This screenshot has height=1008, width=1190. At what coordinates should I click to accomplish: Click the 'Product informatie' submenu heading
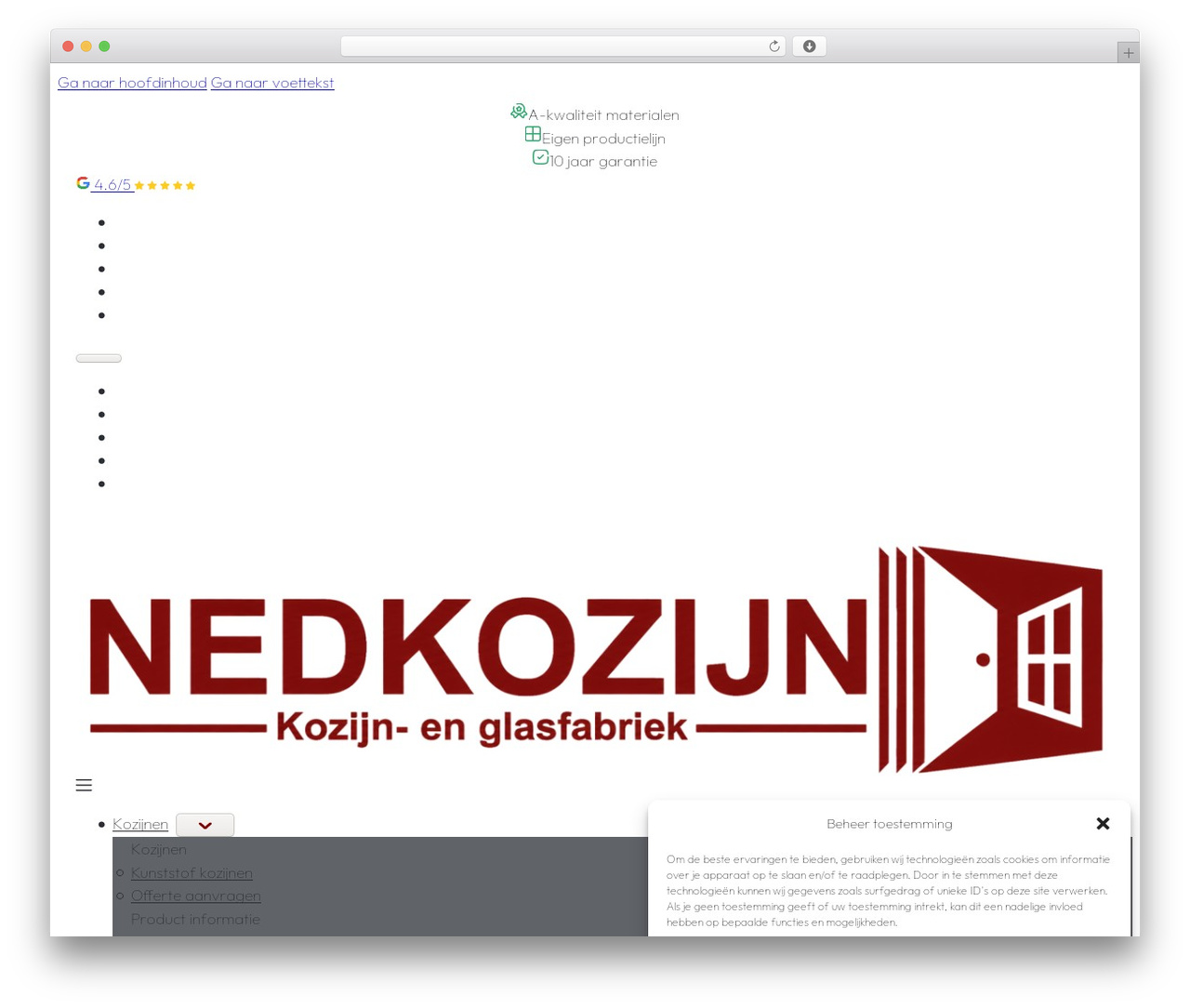(x=195, y=919)
